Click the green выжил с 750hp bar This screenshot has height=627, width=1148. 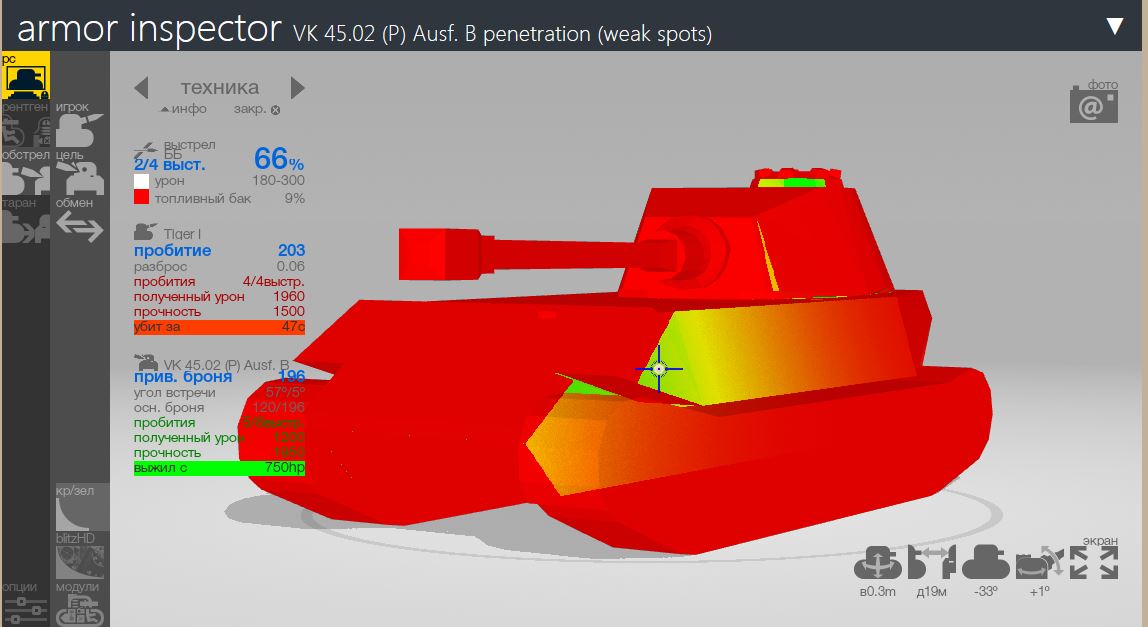pos(219,467)
